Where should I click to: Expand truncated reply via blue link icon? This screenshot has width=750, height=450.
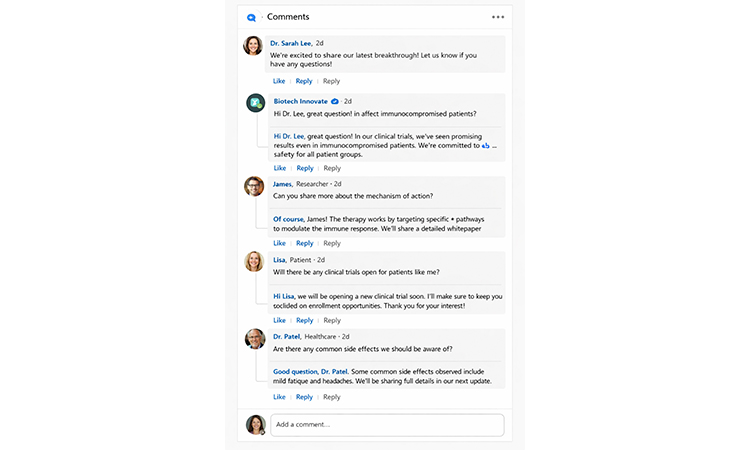click(485, 146)
